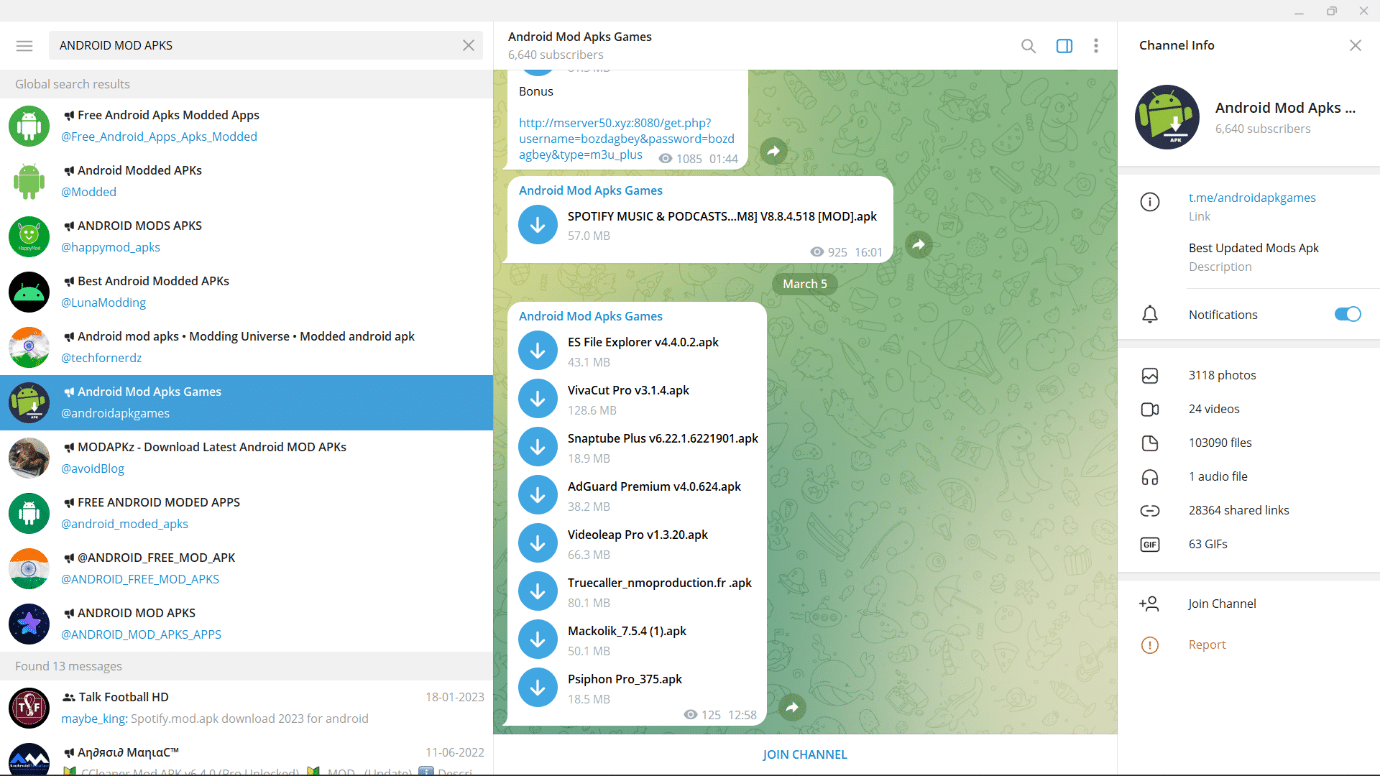Download the Spotify Music & Podcasts apk

[x=537, y=224]
